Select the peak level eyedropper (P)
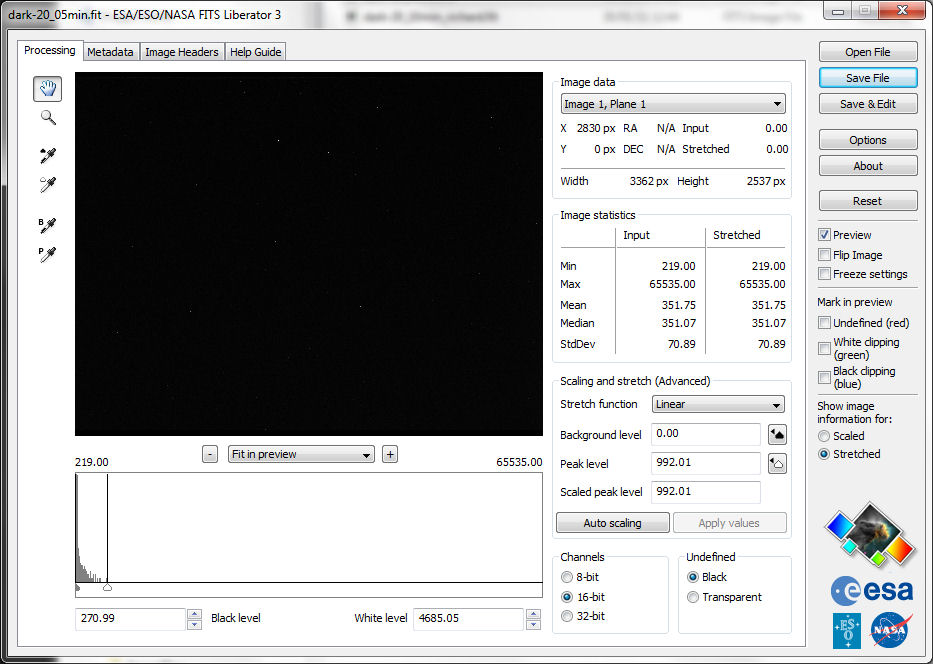The width and height of the screenshot is (933, 664). point(47,254)
